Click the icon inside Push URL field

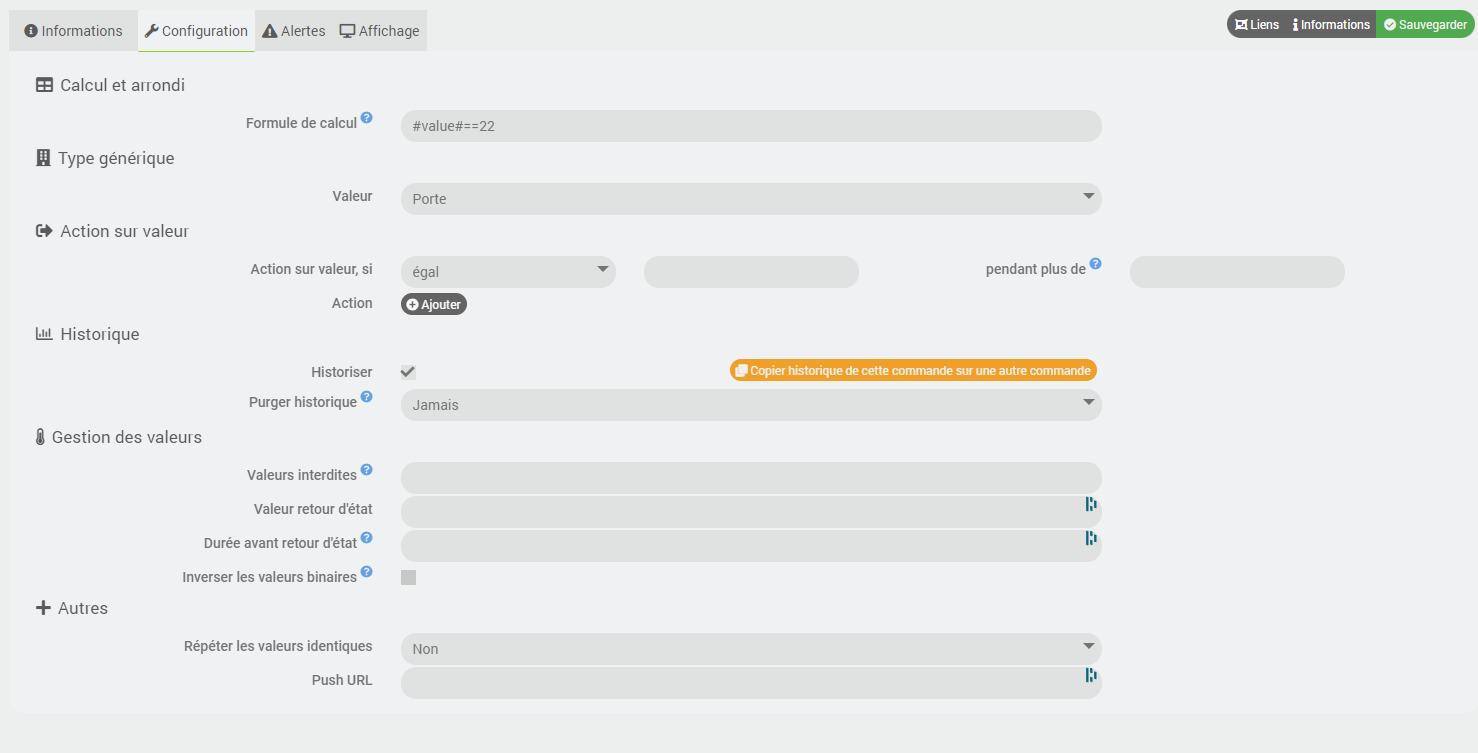1091,676
